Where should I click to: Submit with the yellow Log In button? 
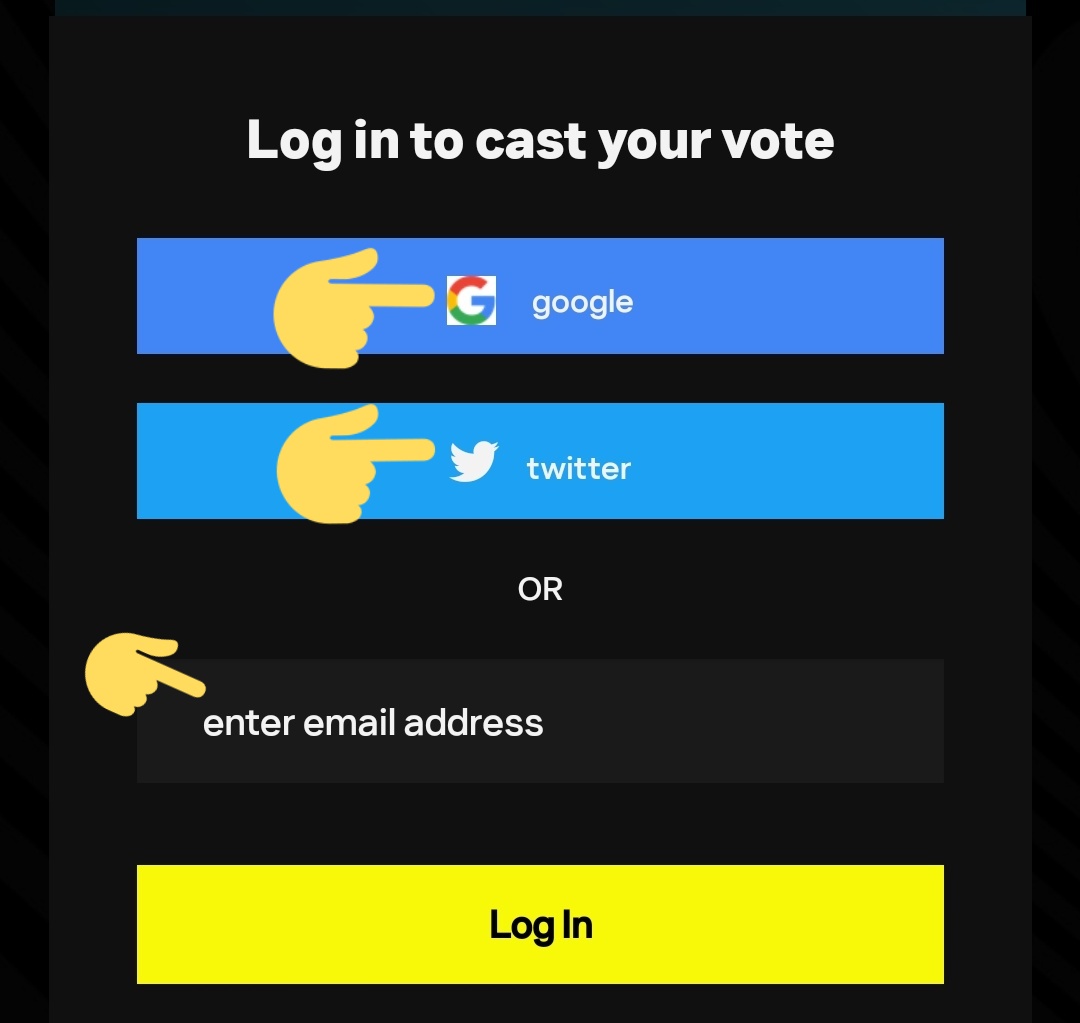[540, 924]
